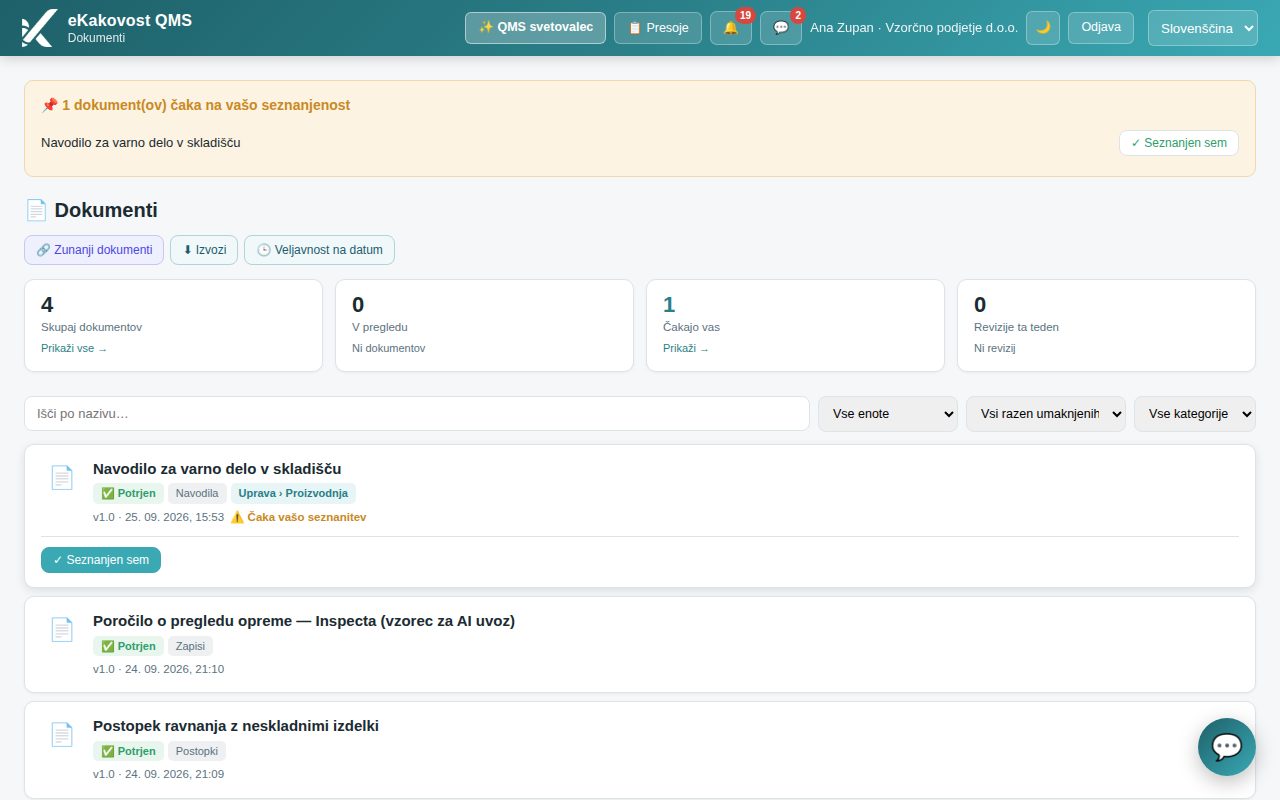Screen dimensions: 1280x800
Task: Open floating chat bubble widget
Action: coord(1227,747)
